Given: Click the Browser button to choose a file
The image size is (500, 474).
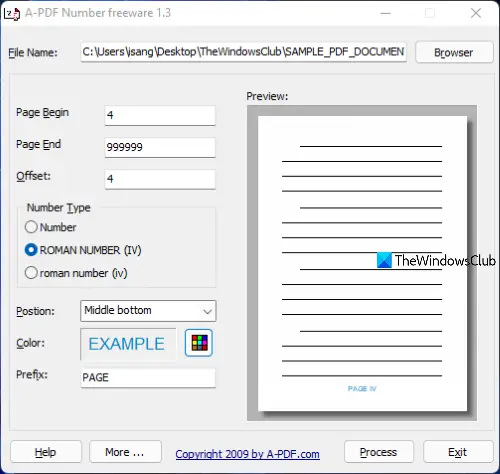Looking at the screenshot, I should pos(454,52).
